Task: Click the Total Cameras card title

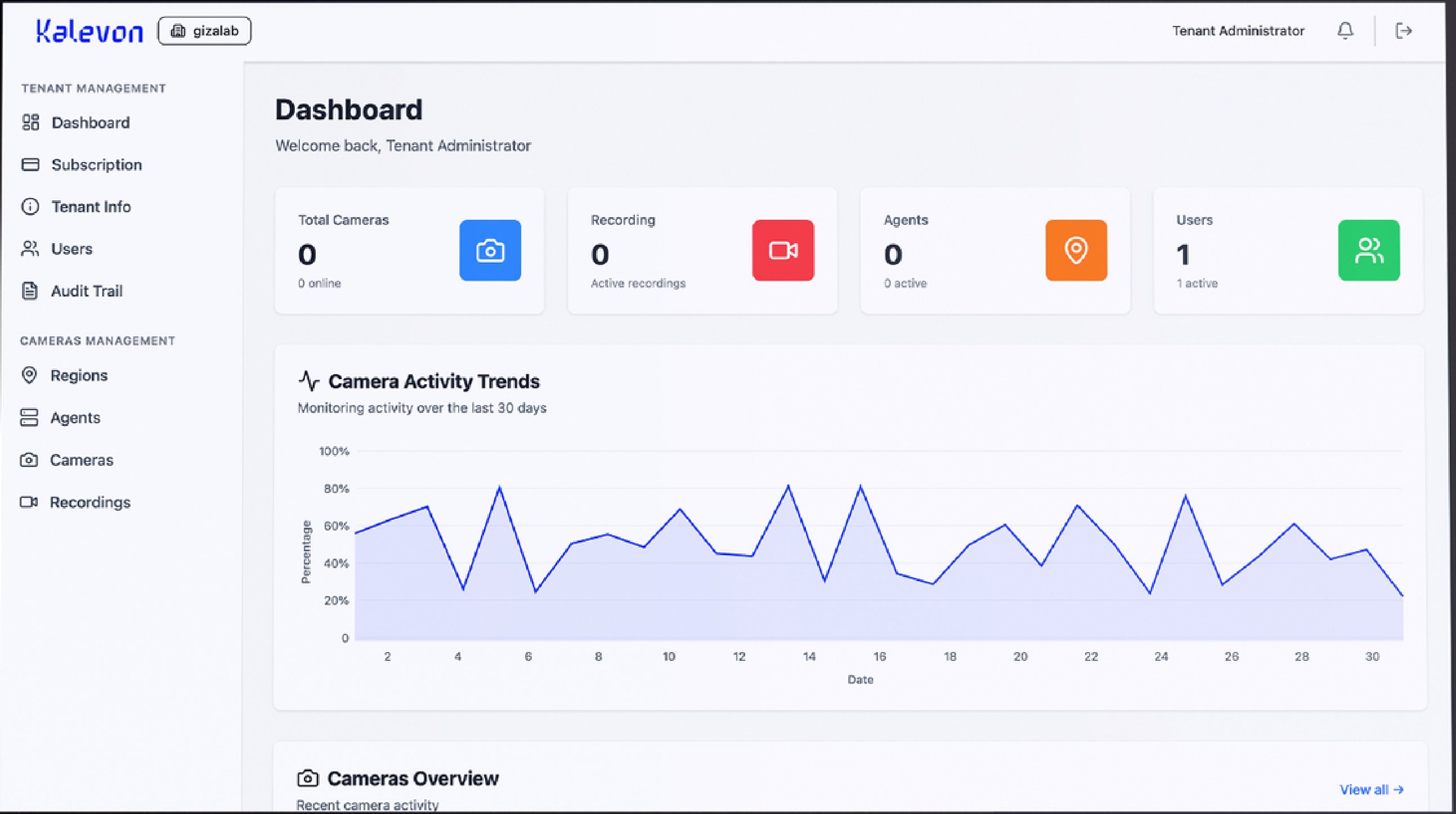Action: (344, 221)
